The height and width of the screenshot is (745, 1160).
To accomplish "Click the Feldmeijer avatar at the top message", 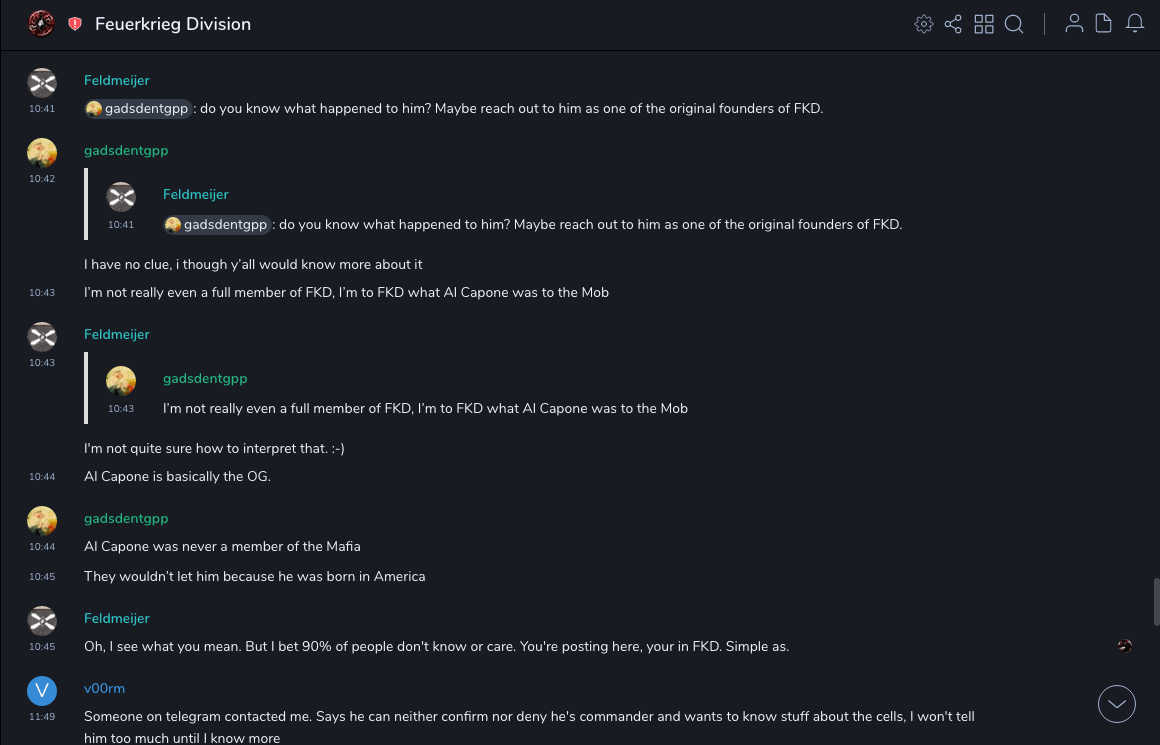I will pos(42,82).
